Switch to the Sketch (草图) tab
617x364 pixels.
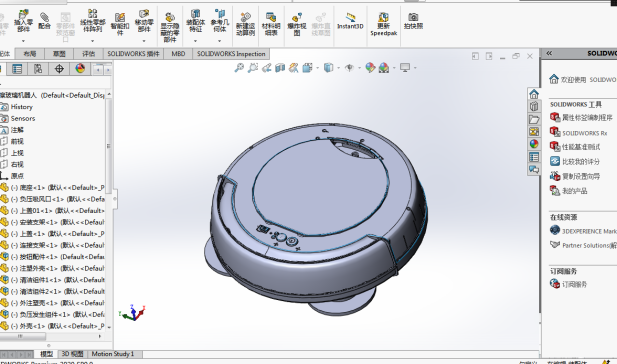59,54
